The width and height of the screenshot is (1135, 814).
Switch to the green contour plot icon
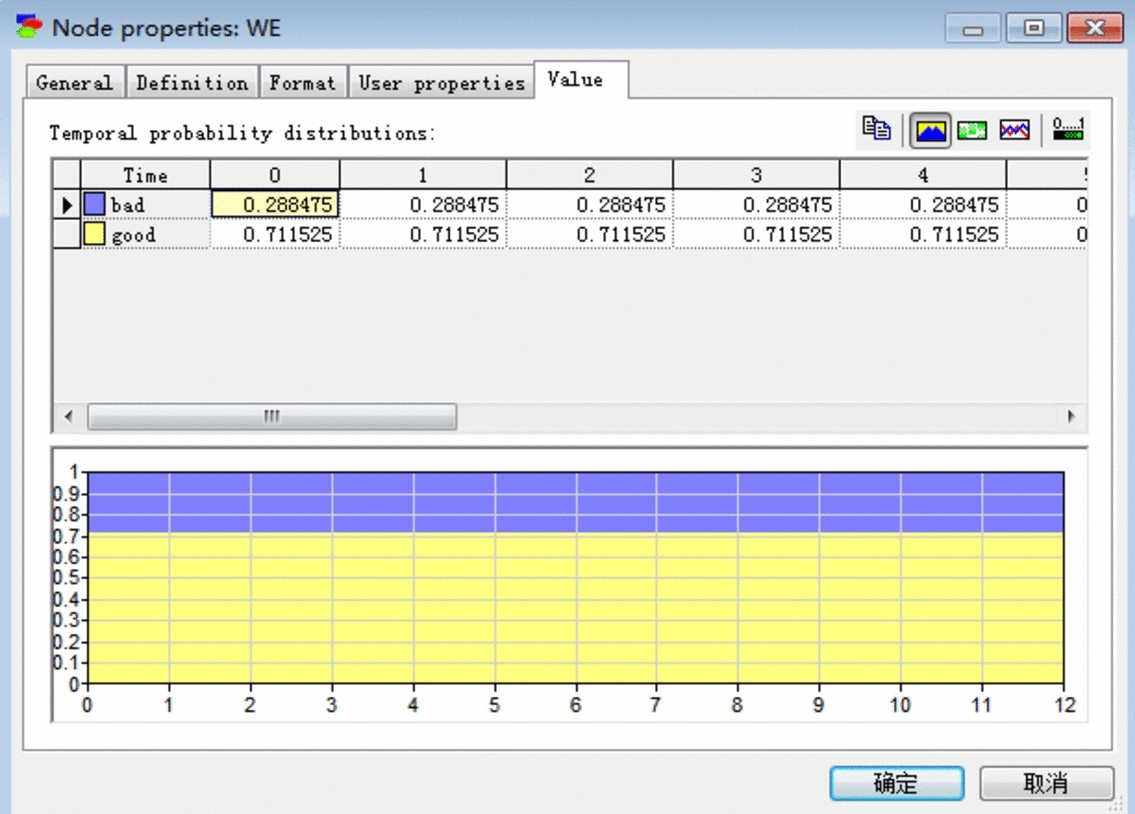tap(972, 130)
